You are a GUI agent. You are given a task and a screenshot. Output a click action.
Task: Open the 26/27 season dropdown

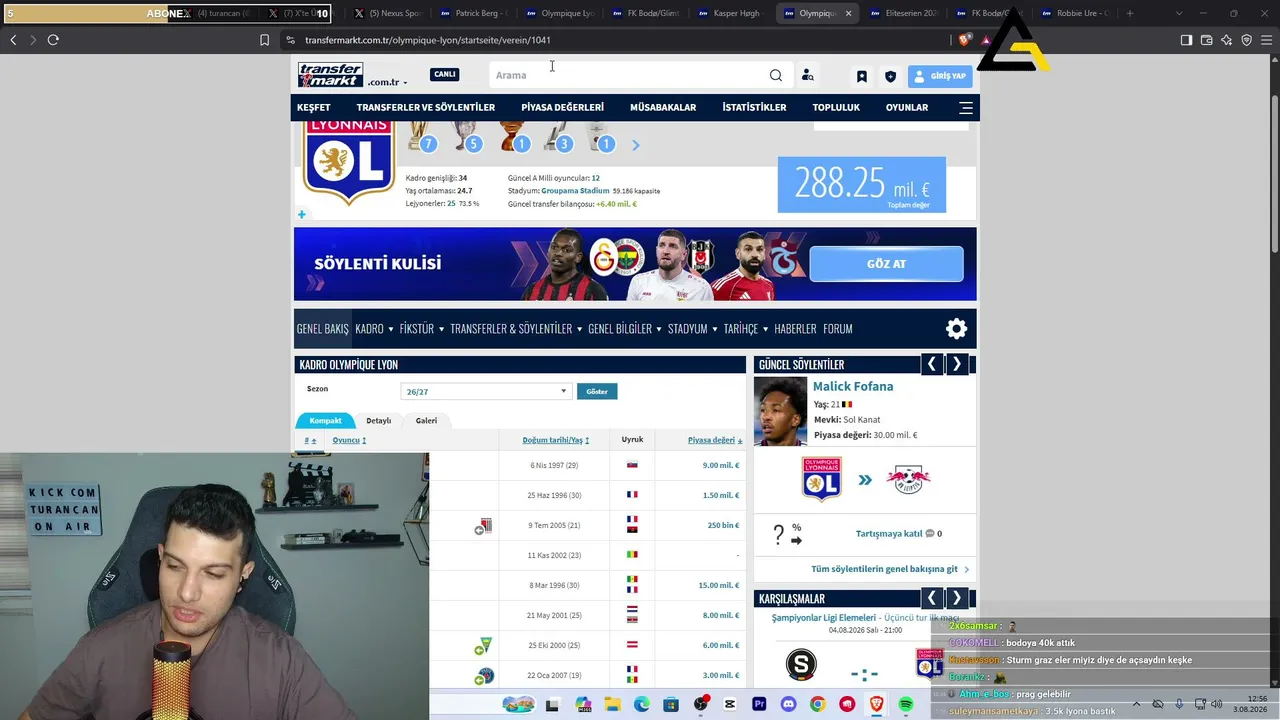[485, 391]
